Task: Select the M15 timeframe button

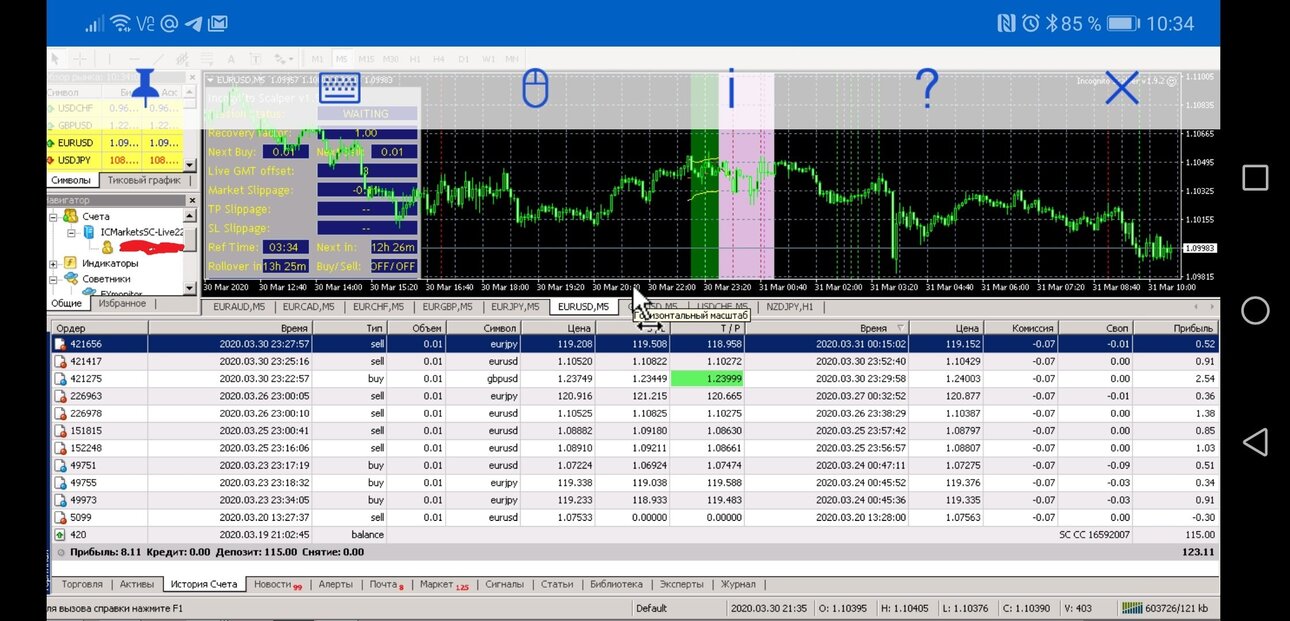Action: 367,58
